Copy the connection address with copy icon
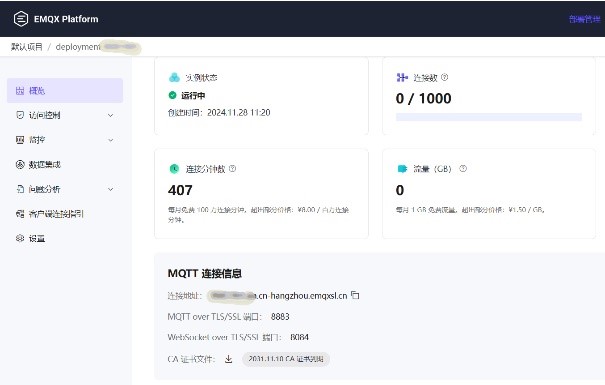Screen dimensions: 605x385 click(x=355, y=296)
